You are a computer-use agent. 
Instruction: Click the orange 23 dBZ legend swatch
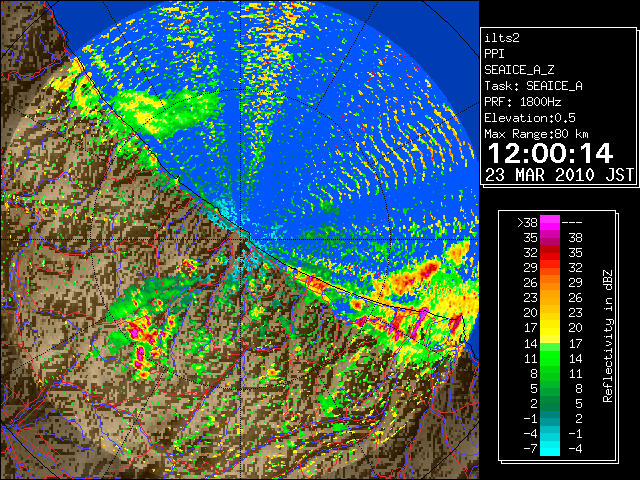coord(550,298)
